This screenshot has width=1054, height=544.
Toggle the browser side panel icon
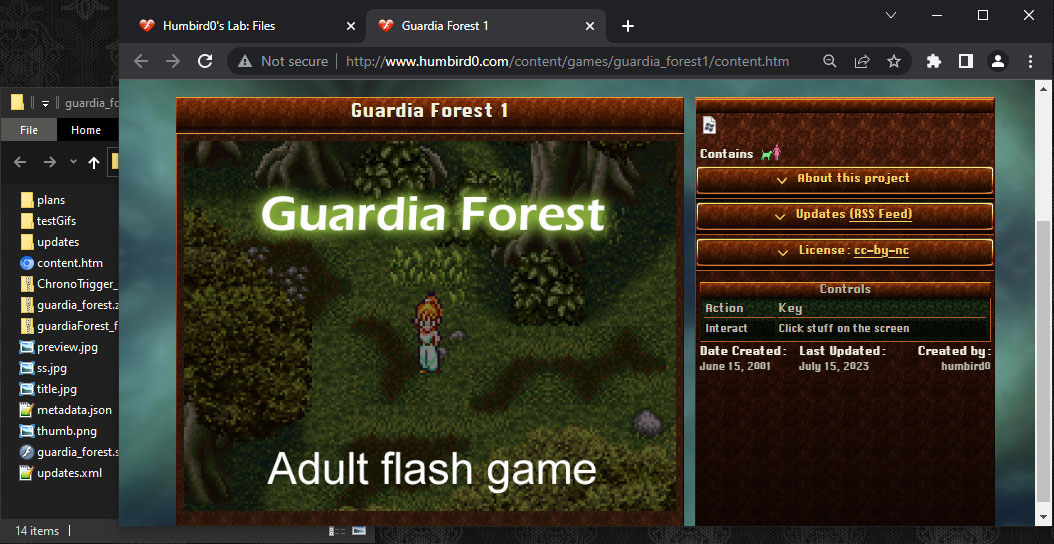(965, 61)
